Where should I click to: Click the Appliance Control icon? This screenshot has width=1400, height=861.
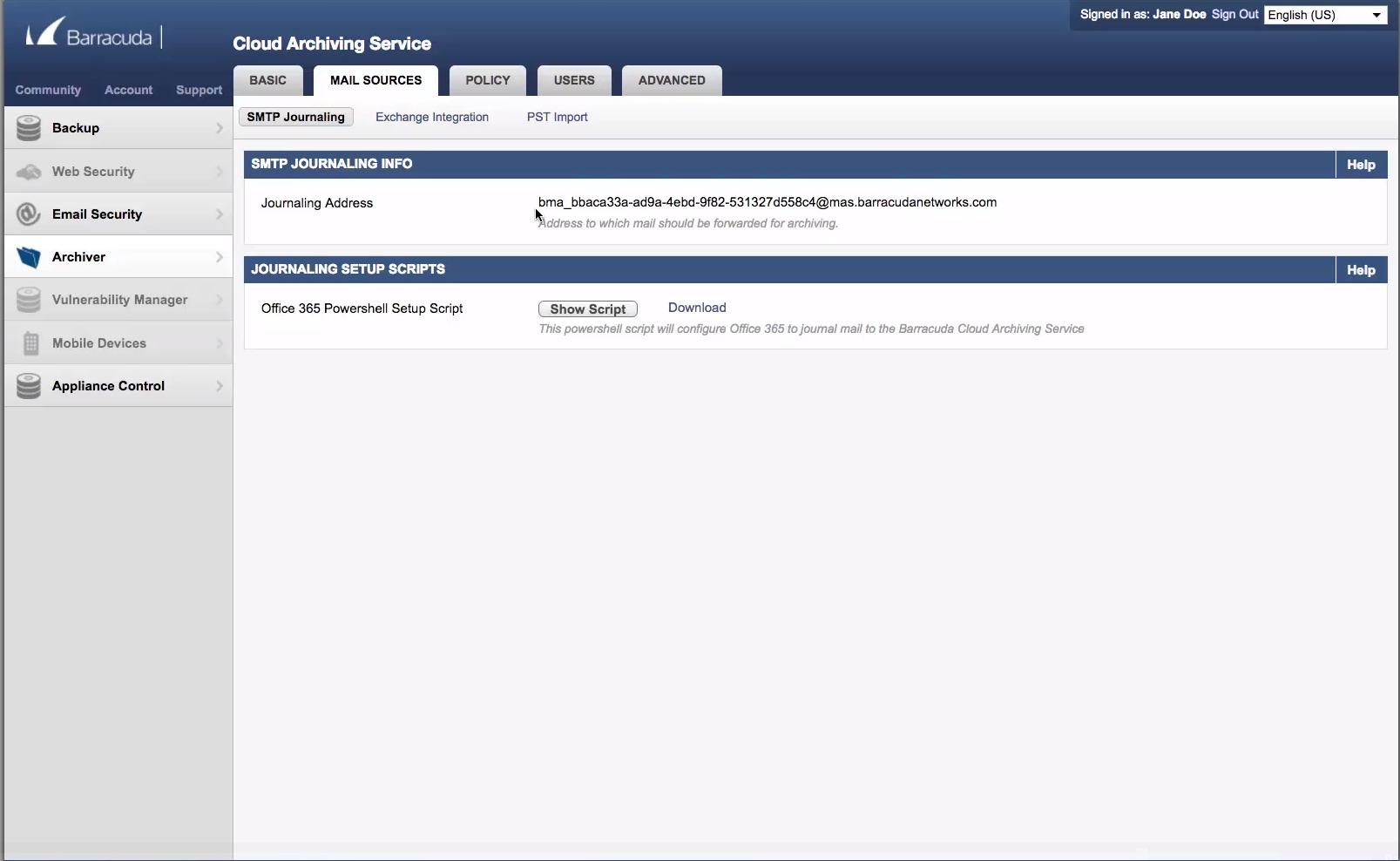(x=29, y=386)
